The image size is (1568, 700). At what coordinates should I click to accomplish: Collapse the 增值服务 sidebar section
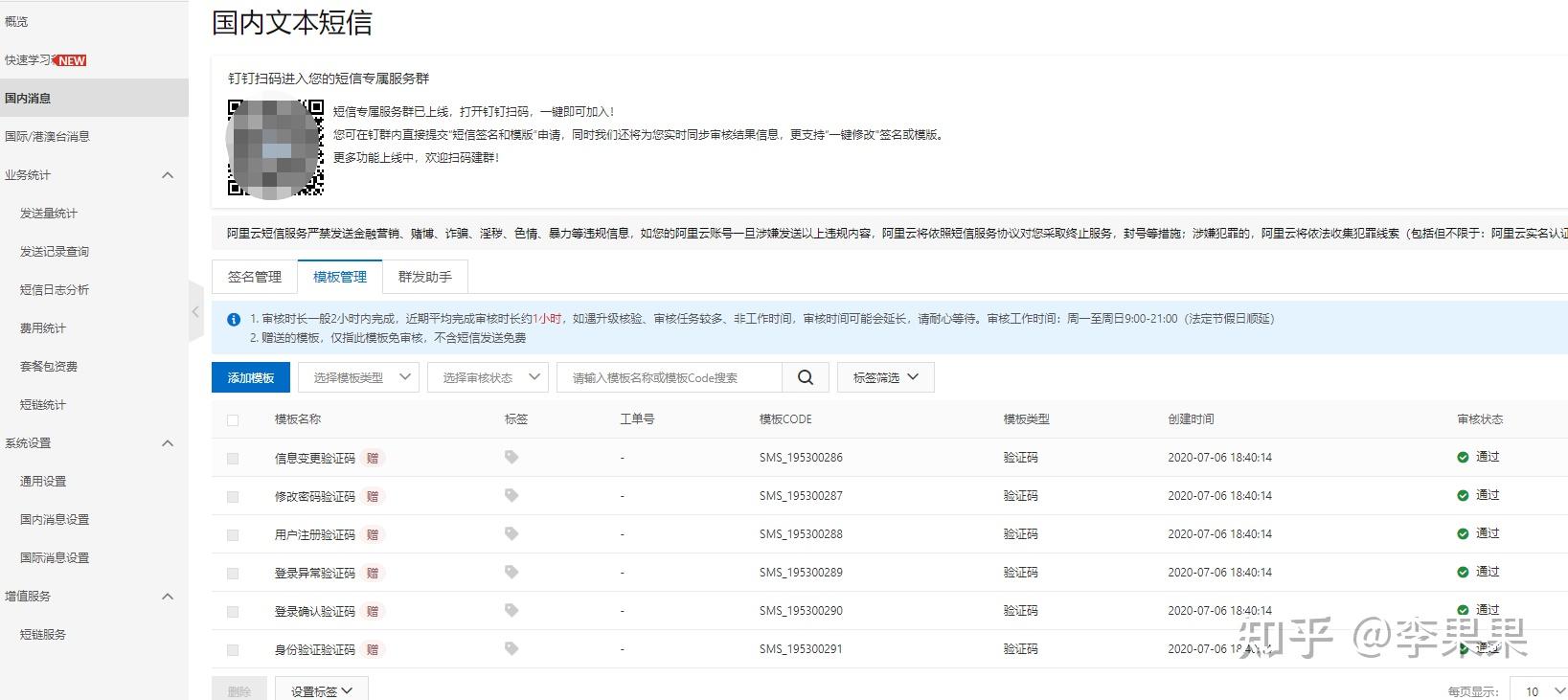point(168,597)
